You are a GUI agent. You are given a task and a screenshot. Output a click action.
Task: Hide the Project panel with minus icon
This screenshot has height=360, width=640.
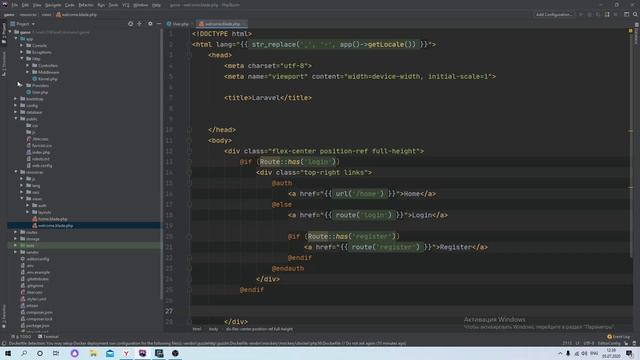pos(158,24)
